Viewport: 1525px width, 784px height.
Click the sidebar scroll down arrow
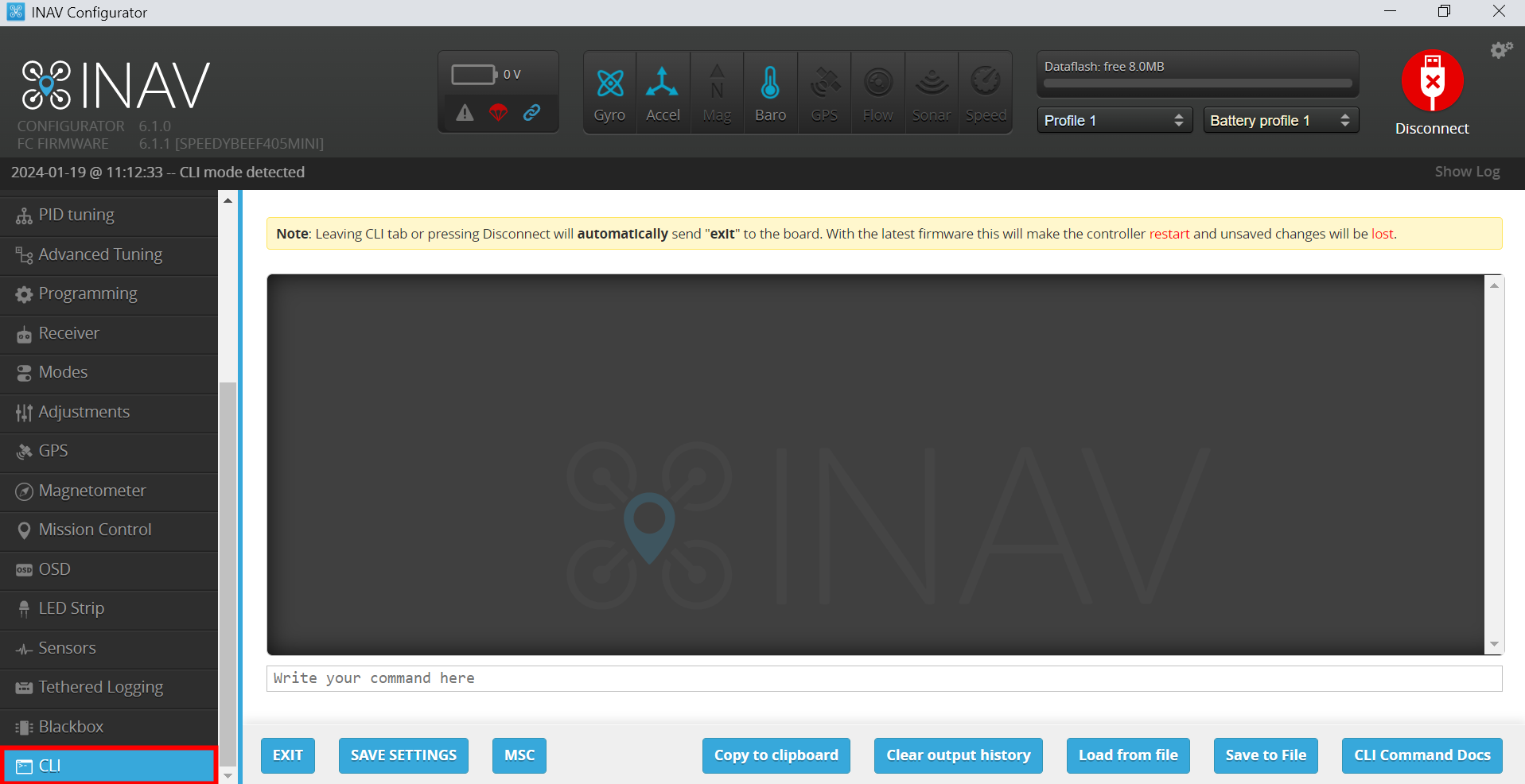228,775
